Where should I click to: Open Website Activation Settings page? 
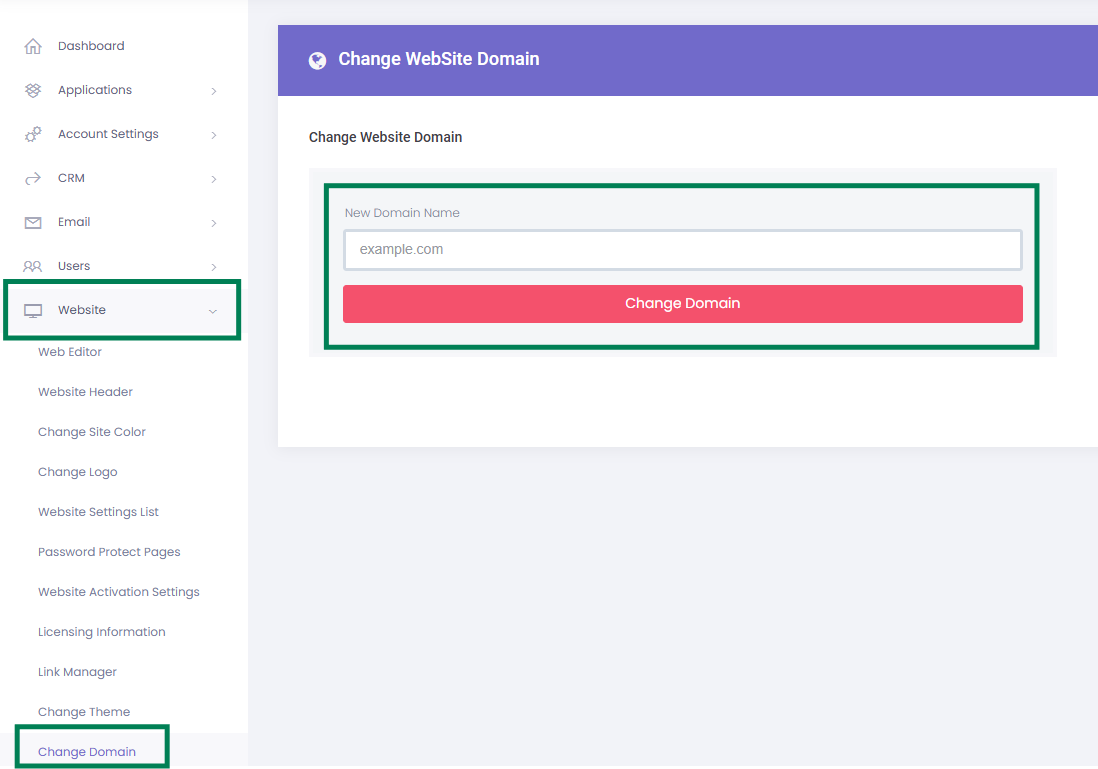tap(119, 592)
